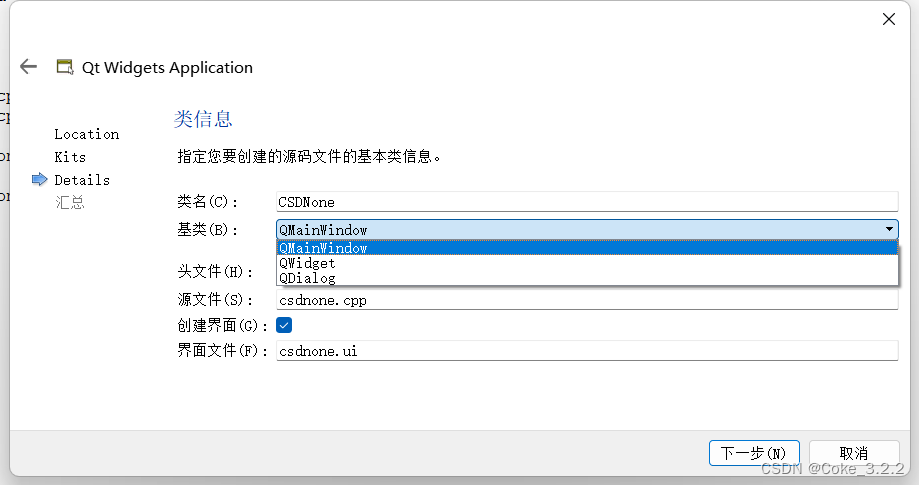Click the 类信息 page heading

click(x=203, y=119)
